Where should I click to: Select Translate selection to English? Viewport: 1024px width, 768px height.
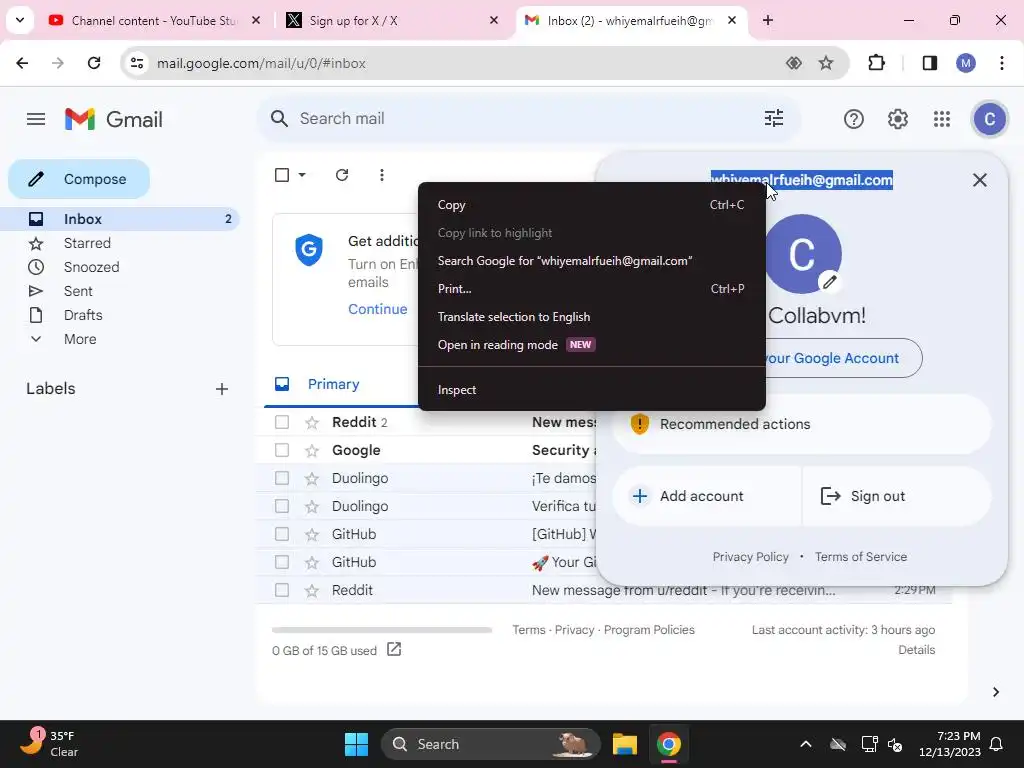(592, 317)
